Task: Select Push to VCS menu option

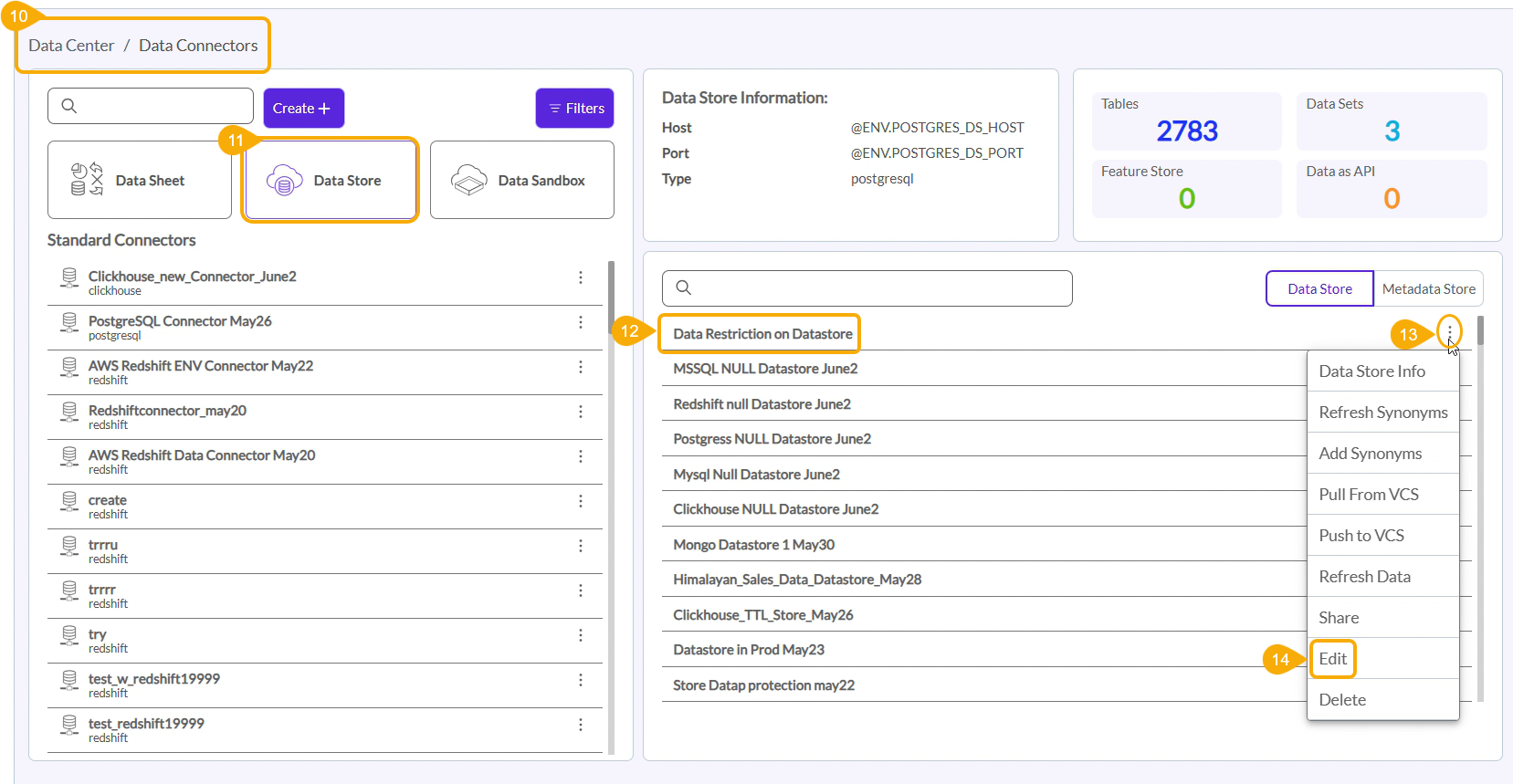Action: (x=1361, y=536)
